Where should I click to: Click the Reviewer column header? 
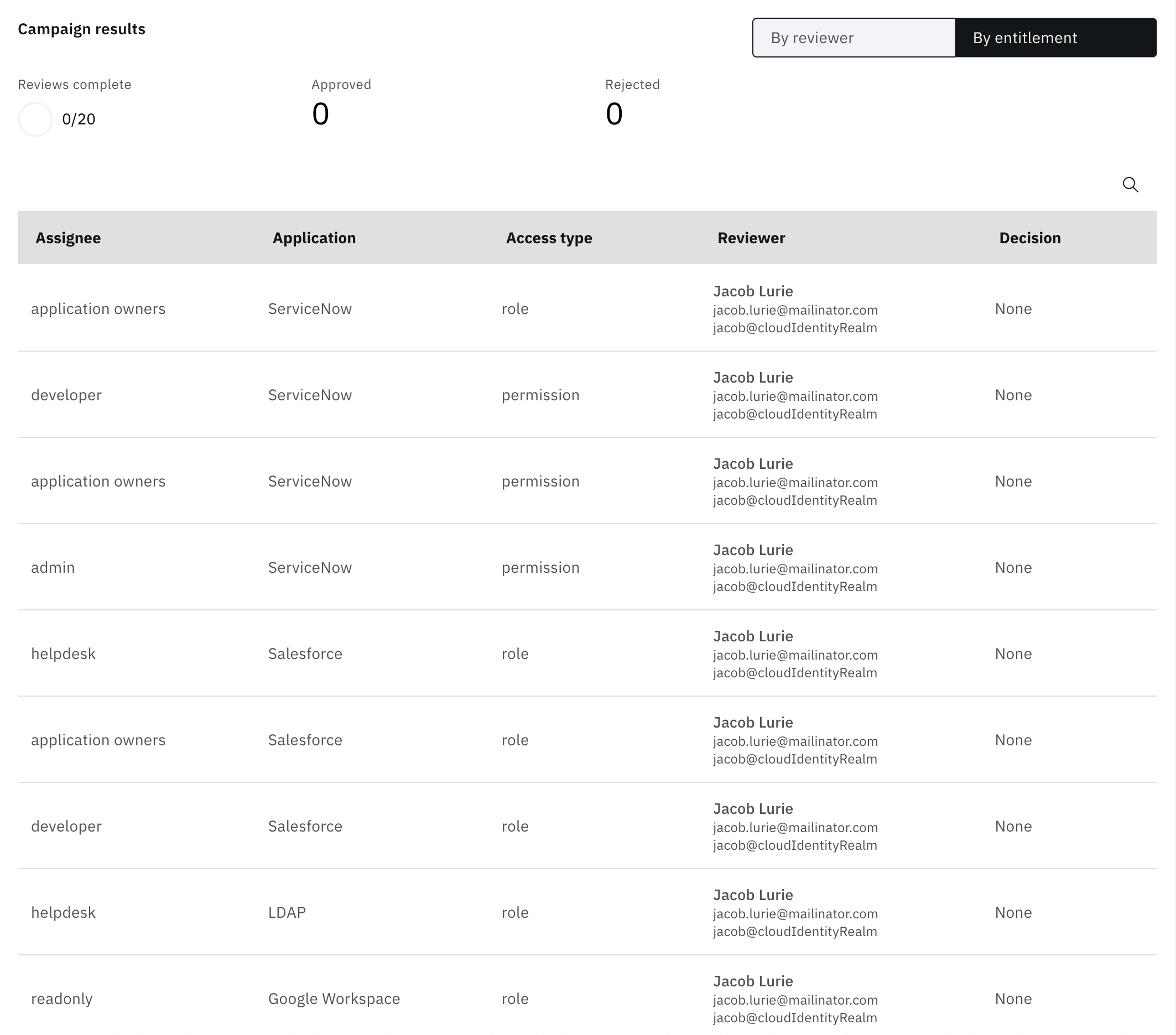click(751, 238)
